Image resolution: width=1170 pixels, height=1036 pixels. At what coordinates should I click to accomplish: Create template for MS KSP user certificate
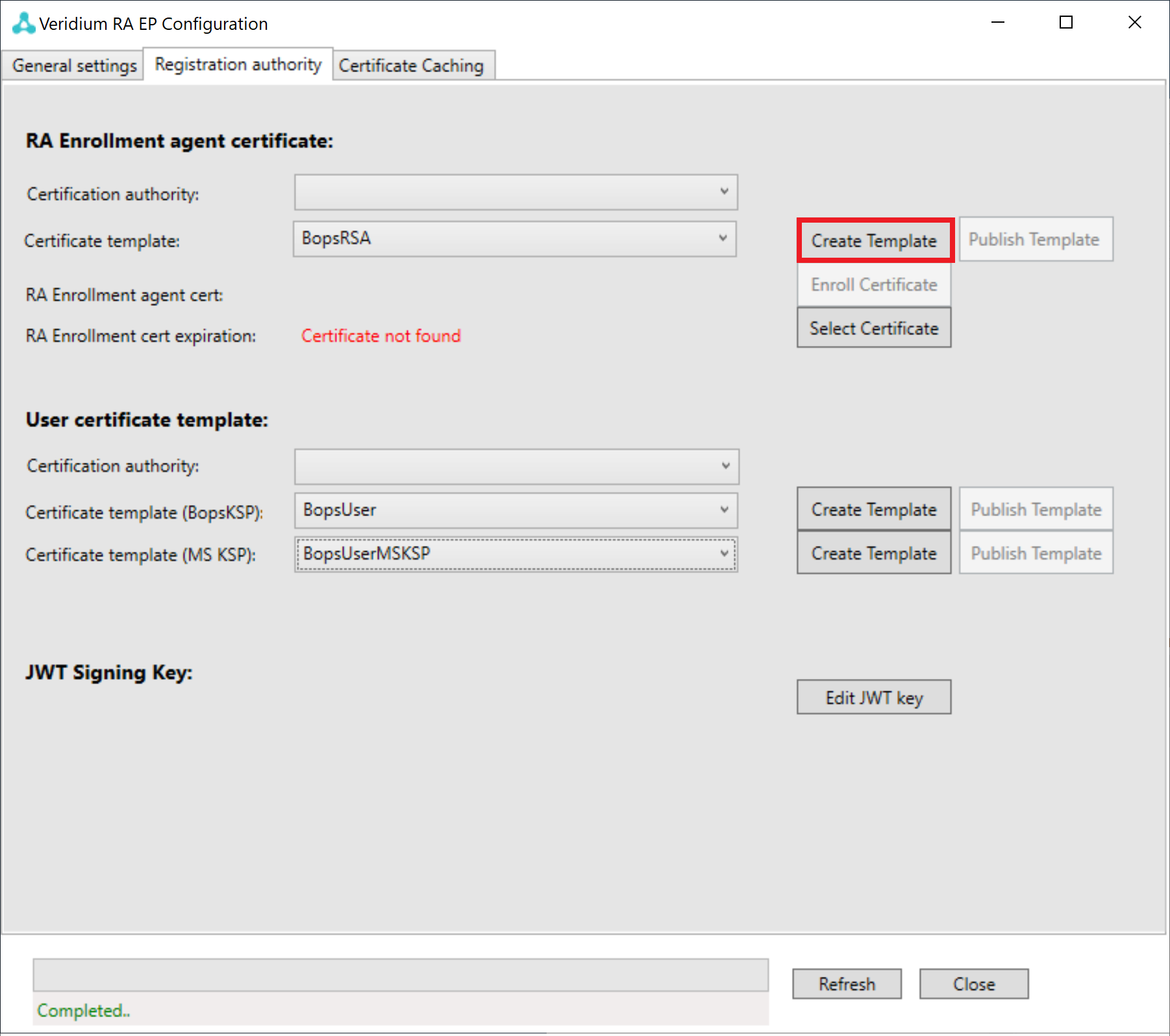[874, 554]
